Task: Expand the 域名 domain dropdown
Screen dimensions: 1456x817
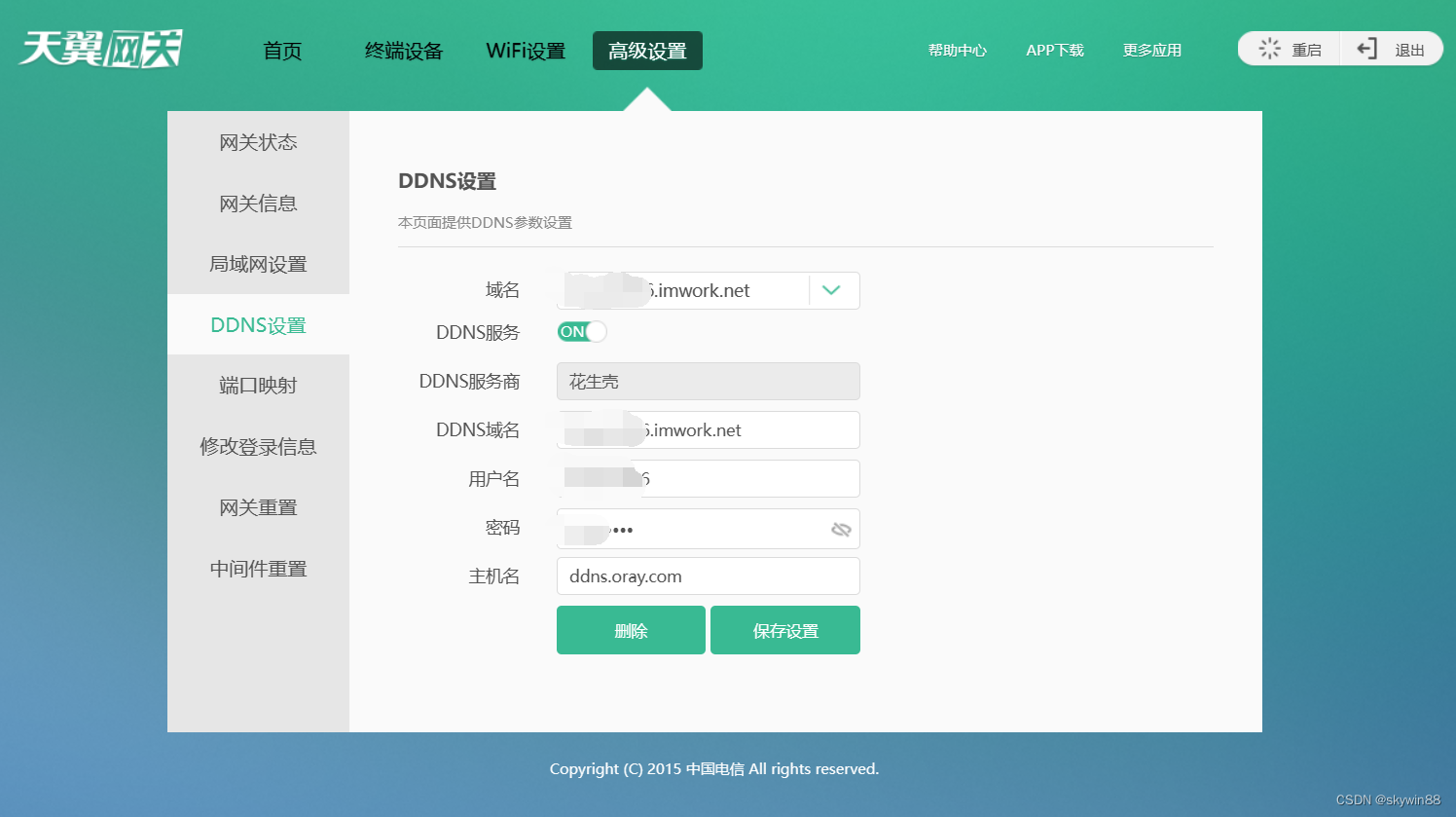Action: (832, 290)
